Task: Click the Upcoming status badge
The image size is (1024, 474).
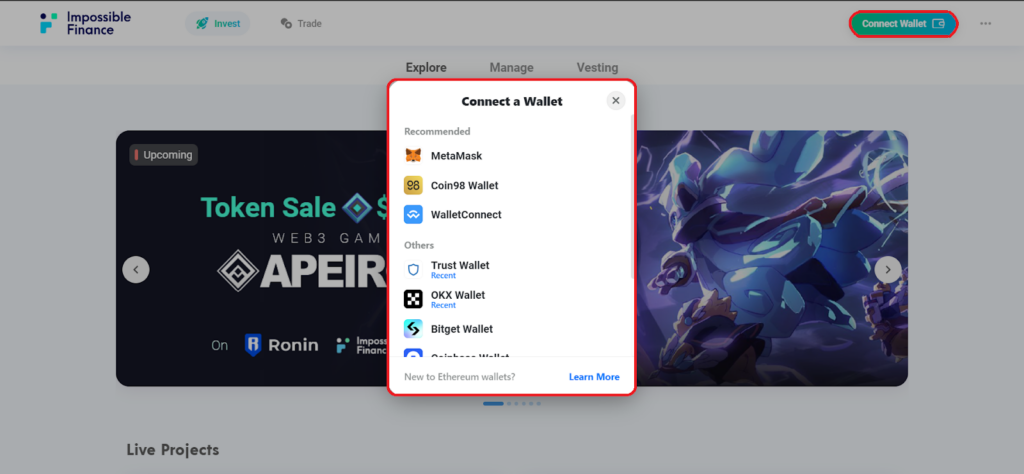Action: [163, 155]
